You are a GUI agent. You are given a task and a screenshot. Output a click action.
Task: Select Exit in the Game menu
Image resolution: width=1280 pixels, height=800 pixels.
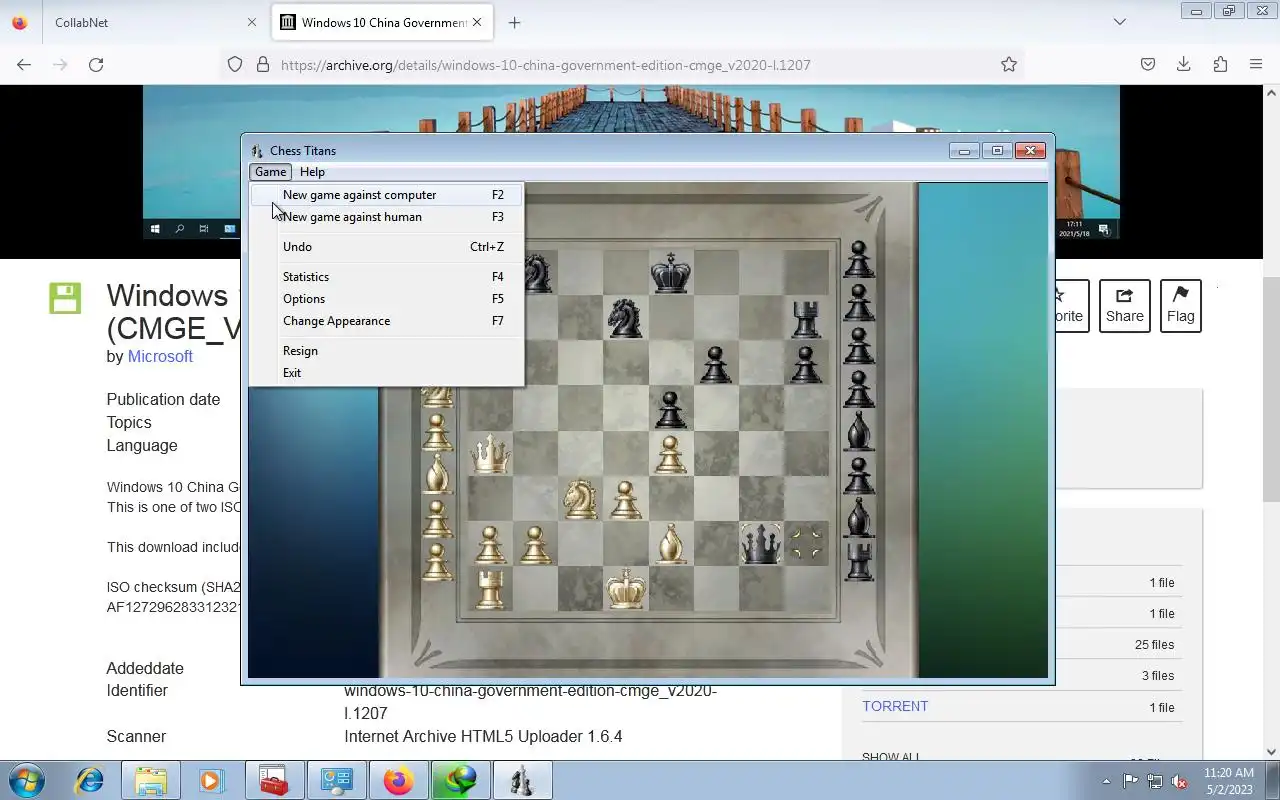[x=386, y=373]
